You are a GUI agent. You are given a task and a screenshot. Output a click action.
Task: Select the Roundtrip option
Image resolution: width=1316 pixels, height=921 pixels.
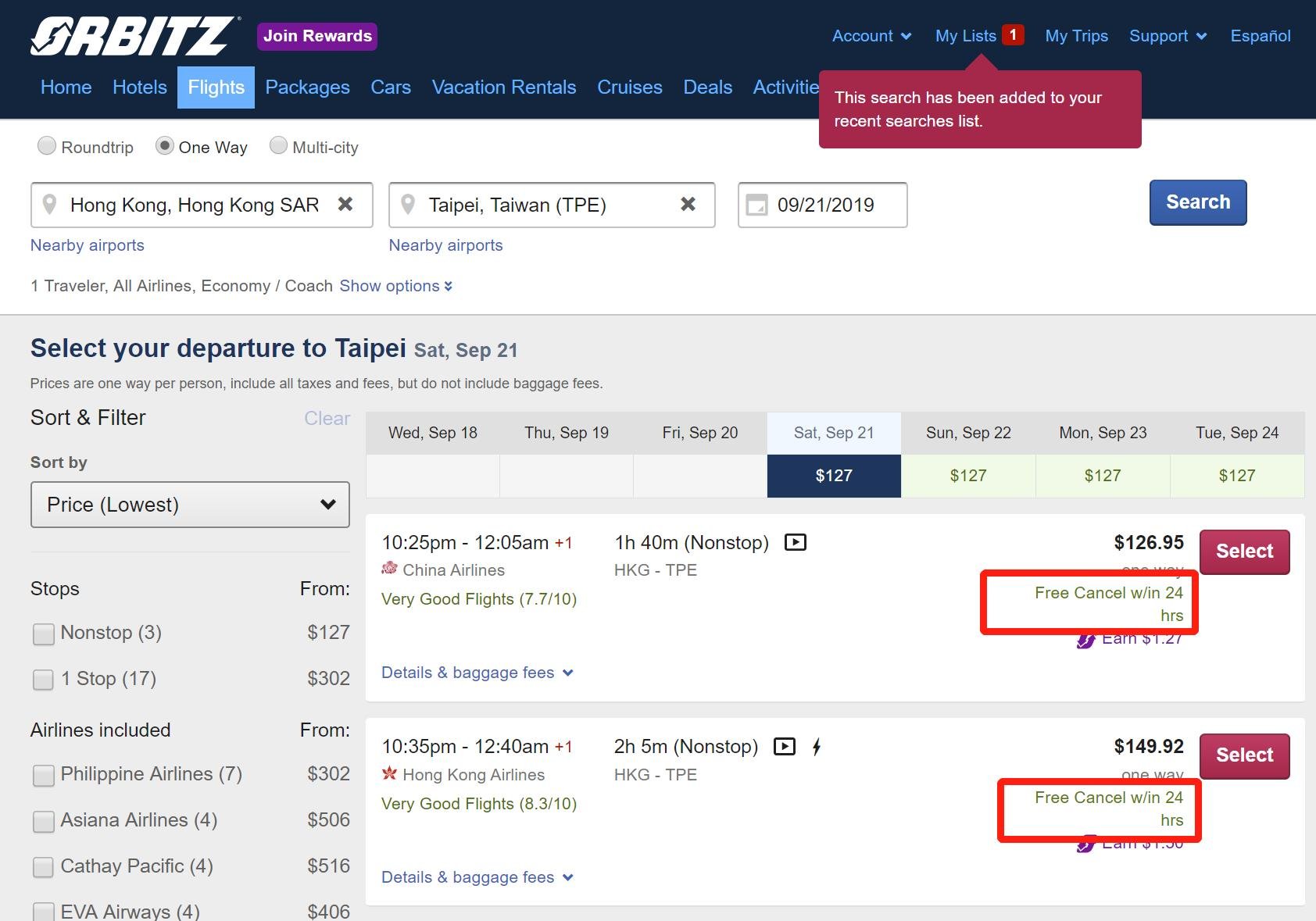(47, 146)
